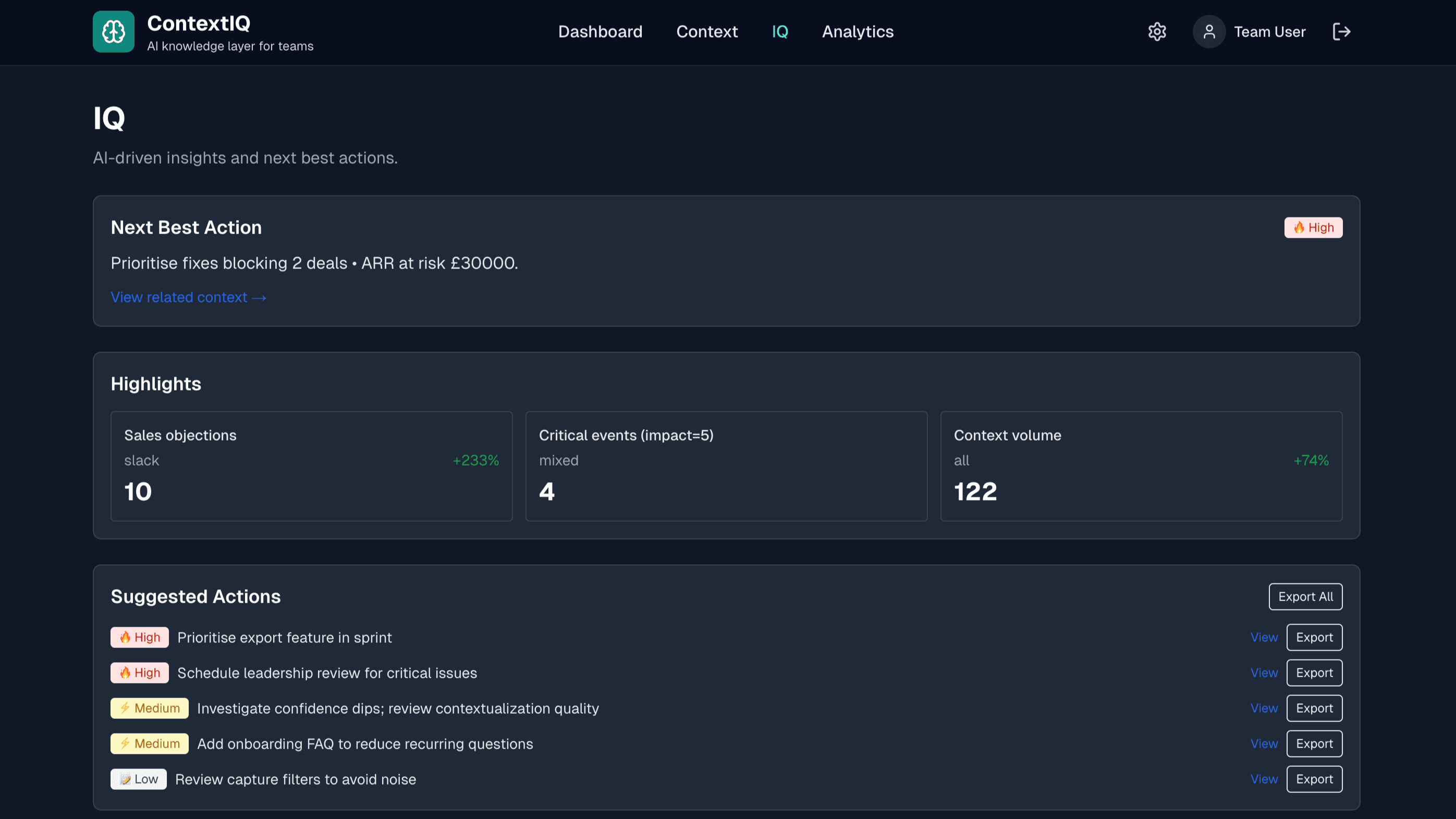
Task: Click the Low badge beside Review capture filters
Action: 139,779
